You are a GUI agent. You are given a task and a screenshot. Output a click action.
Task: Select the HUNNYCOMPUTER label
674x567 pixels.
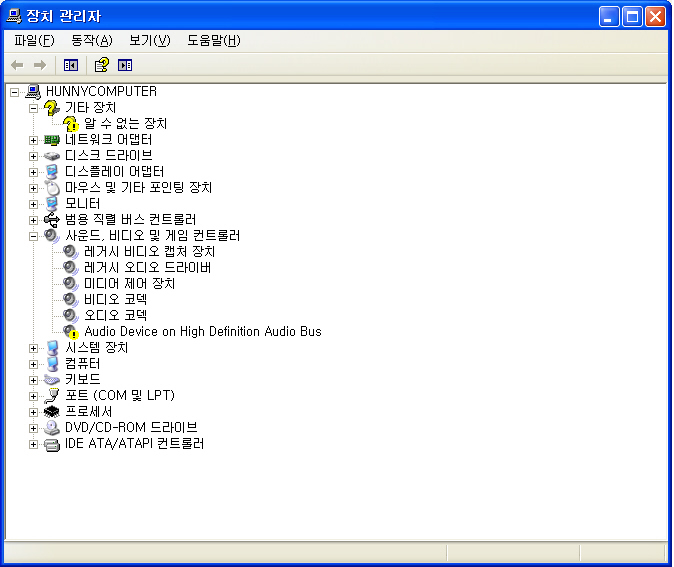tap(101, 92)
